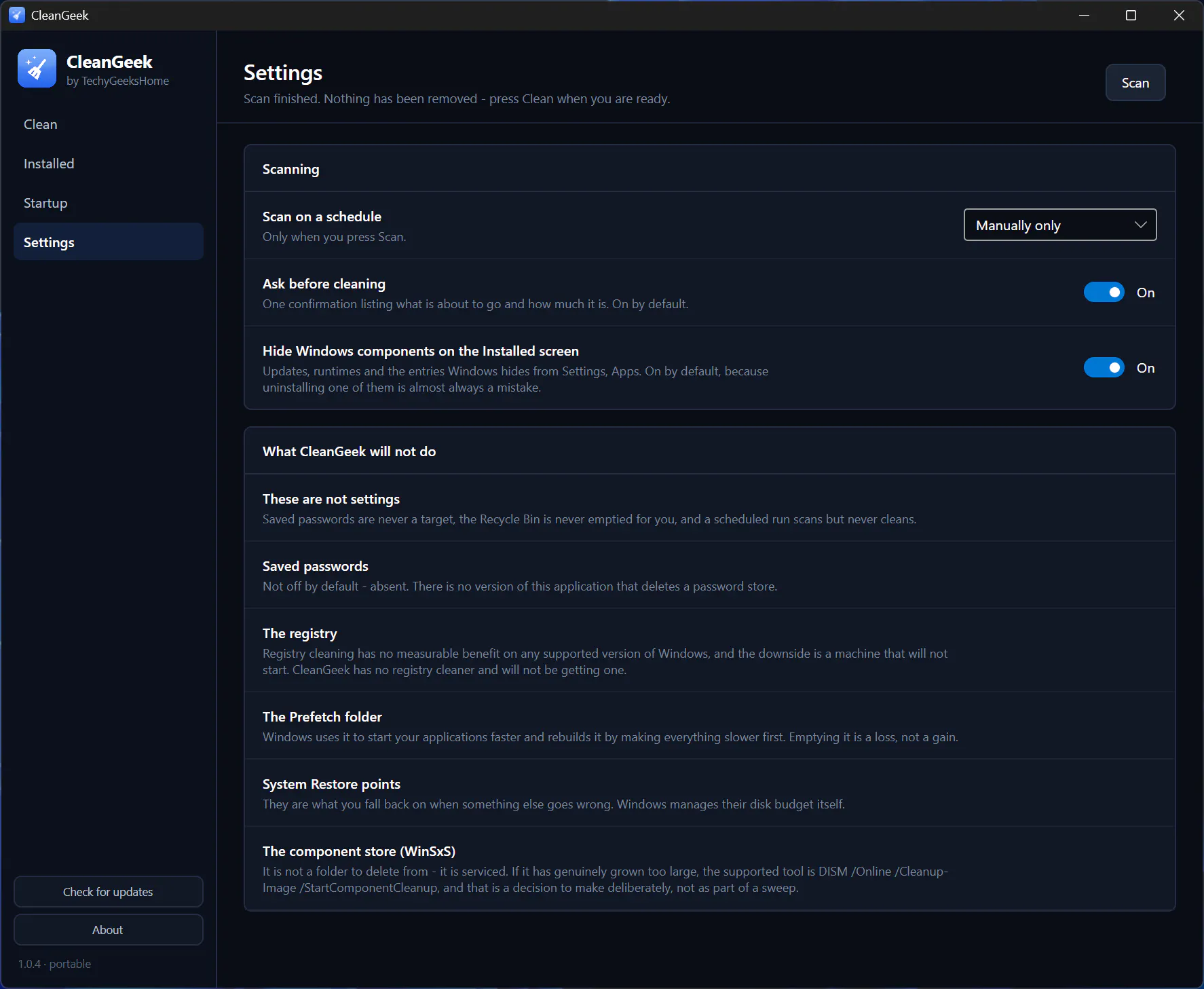Click the 'Scan finished' status message
The width and height of the screenshot is (1204, 989).
(x=457, y=98)
